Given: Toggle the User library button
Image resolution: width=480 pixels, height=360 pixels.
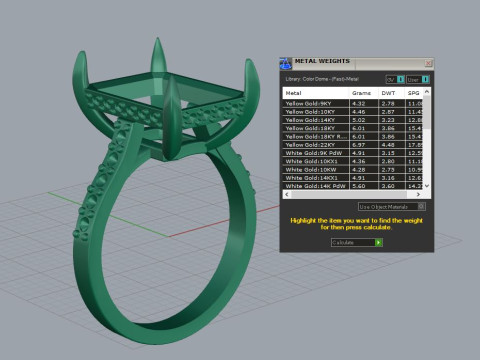Looking at the screenshot, I should coord(418,79).
